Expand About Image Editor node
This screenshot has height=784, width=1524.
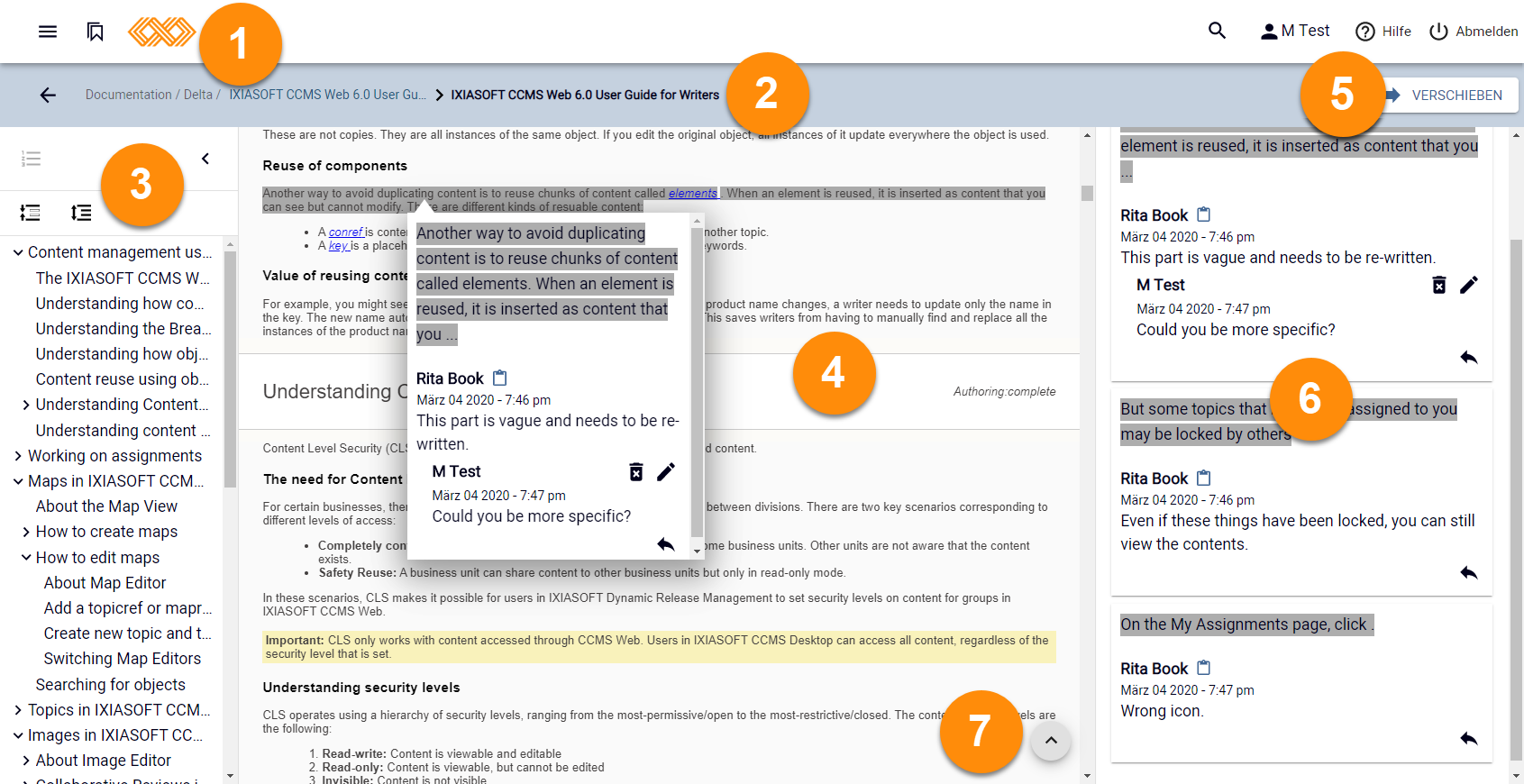pos(26,761)
